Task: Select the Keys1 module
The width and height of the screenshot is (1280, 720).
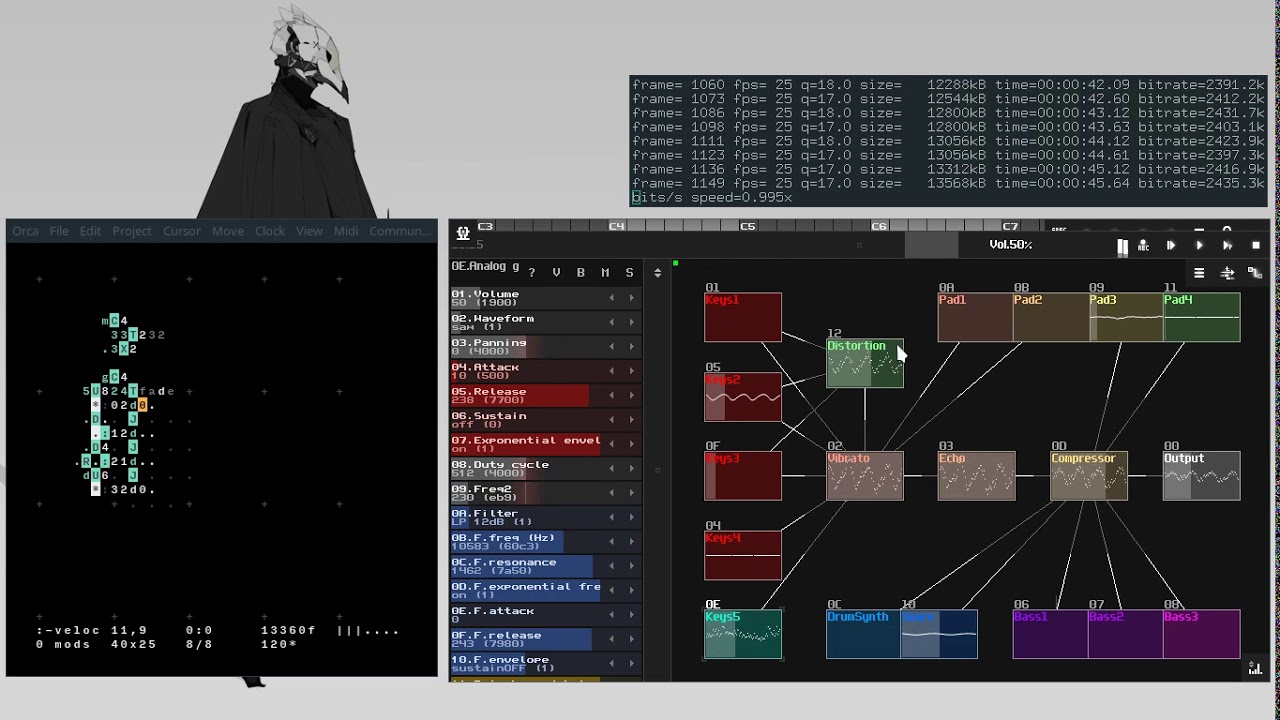Action: click(x=743, y=317)
